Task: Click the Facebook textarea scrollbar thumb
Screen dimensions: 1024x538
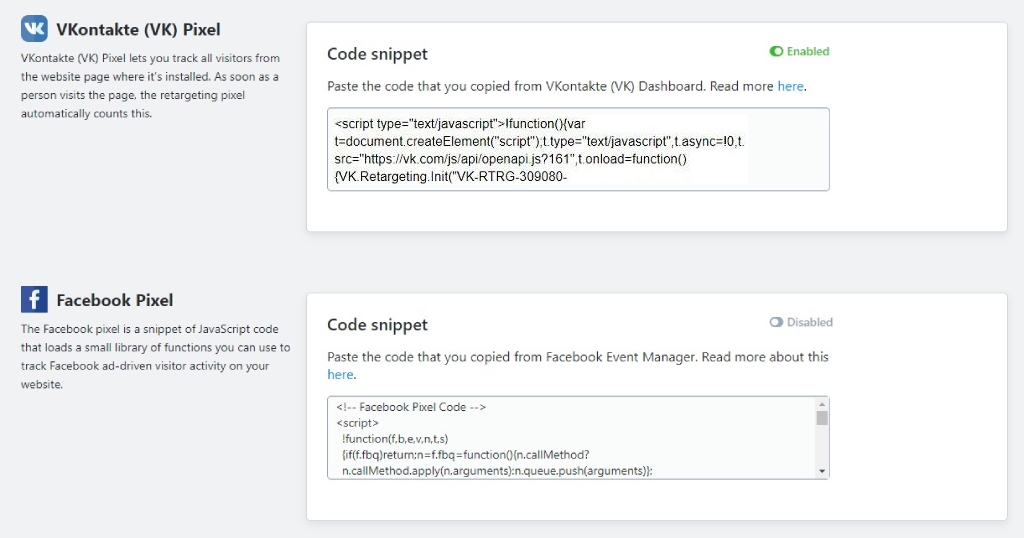Action: (822, 418)
